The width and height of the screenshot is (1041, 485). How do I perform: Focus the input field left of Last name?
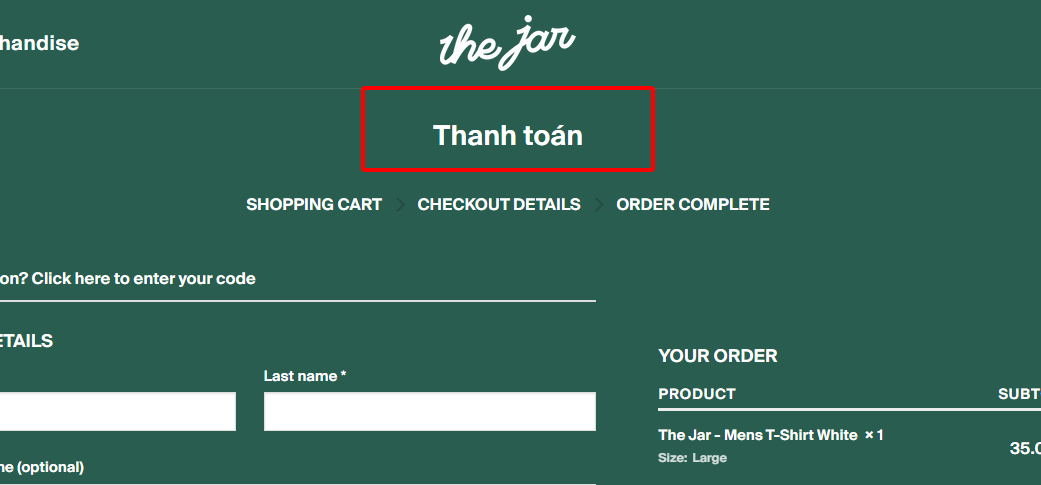pos(118,411)
